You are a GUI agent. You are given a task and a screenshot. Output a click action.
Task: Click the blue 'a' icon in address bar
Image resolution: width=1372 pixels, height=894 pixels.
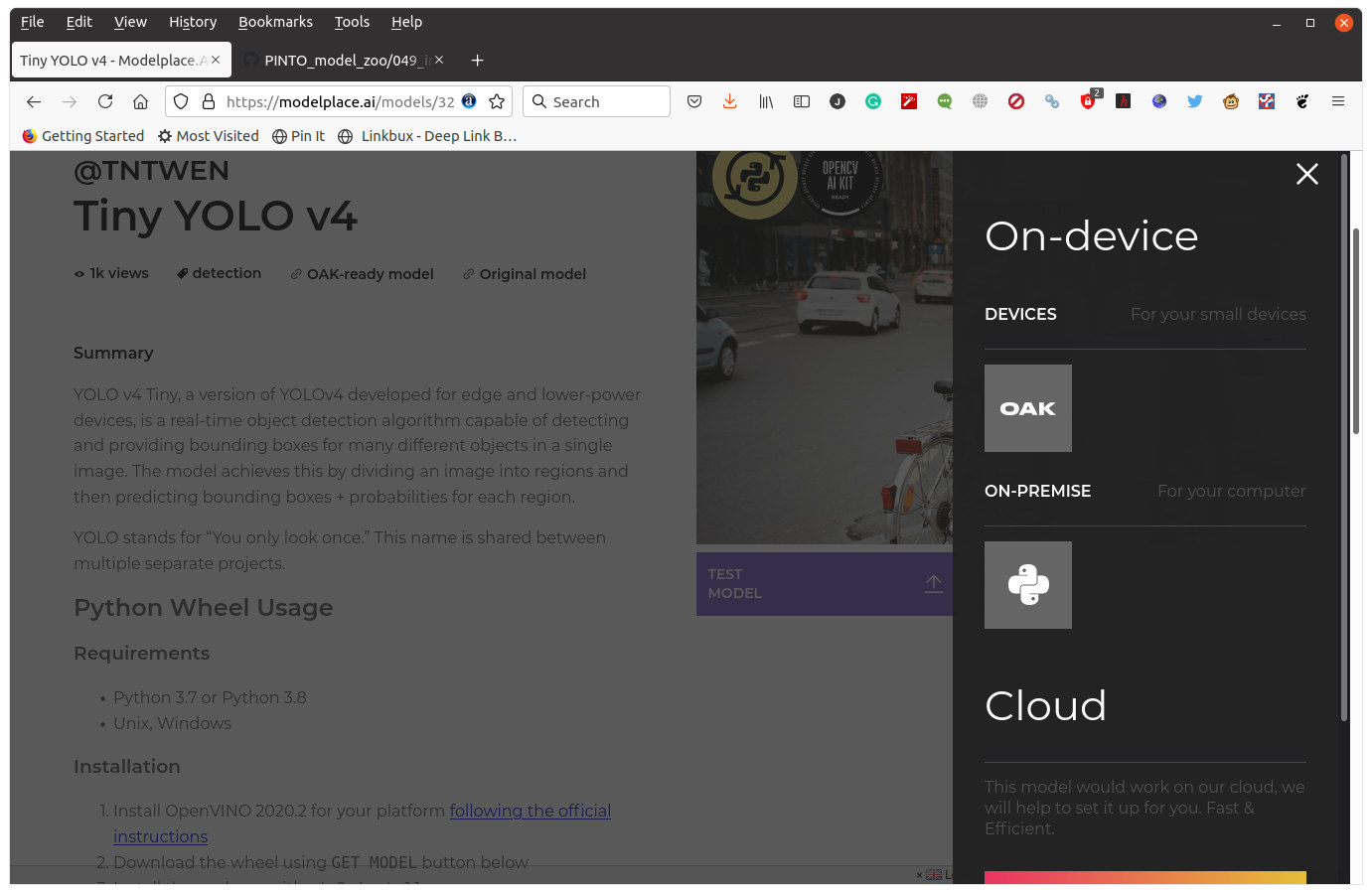click(469, 100)
